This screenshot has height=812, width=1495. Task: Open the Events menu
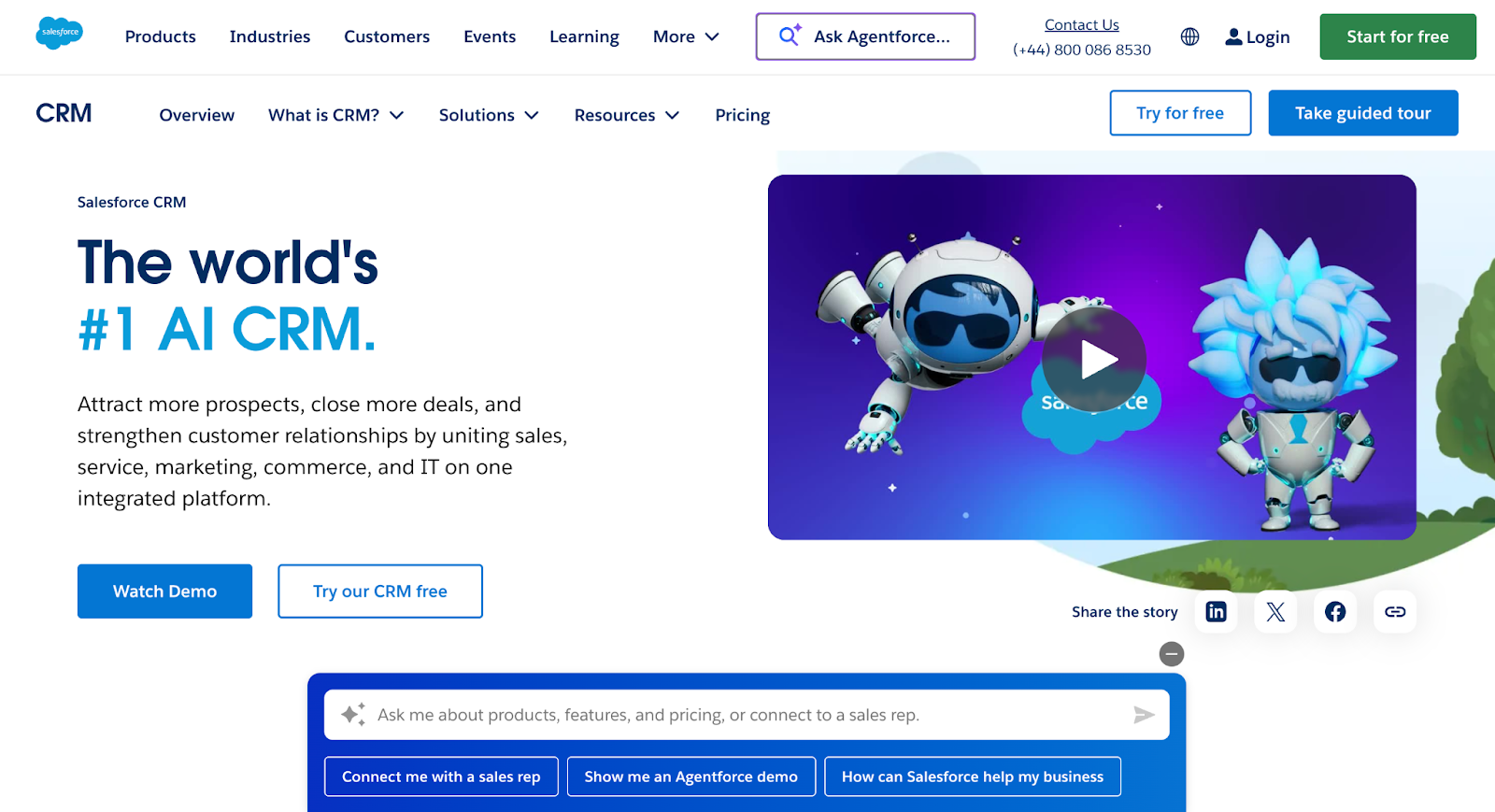click(490, 36)
